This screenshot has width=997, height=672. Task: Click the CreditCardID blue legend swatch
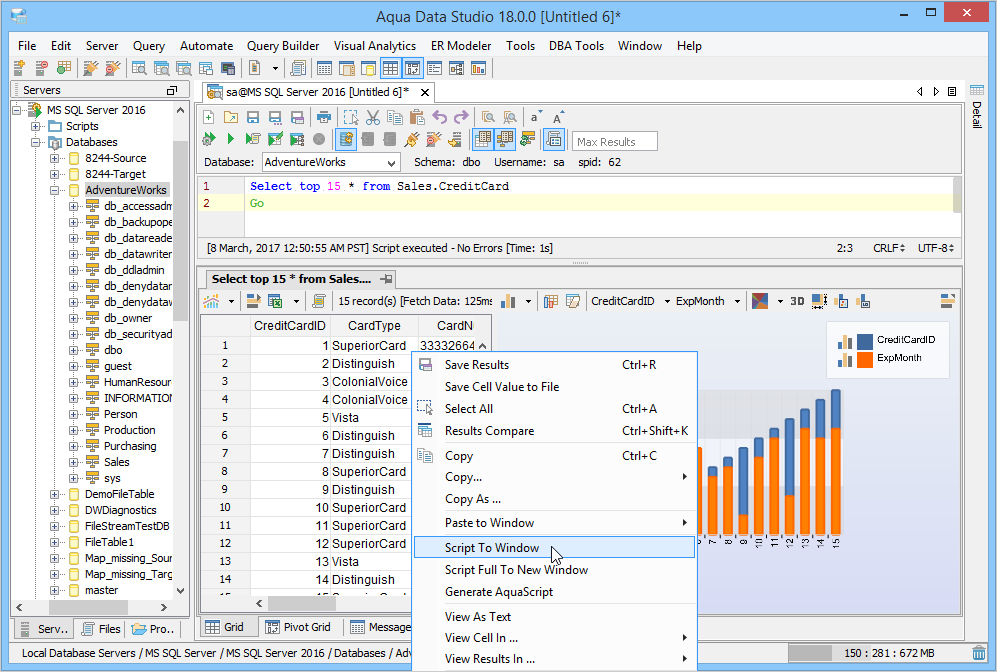coord(865,341)
